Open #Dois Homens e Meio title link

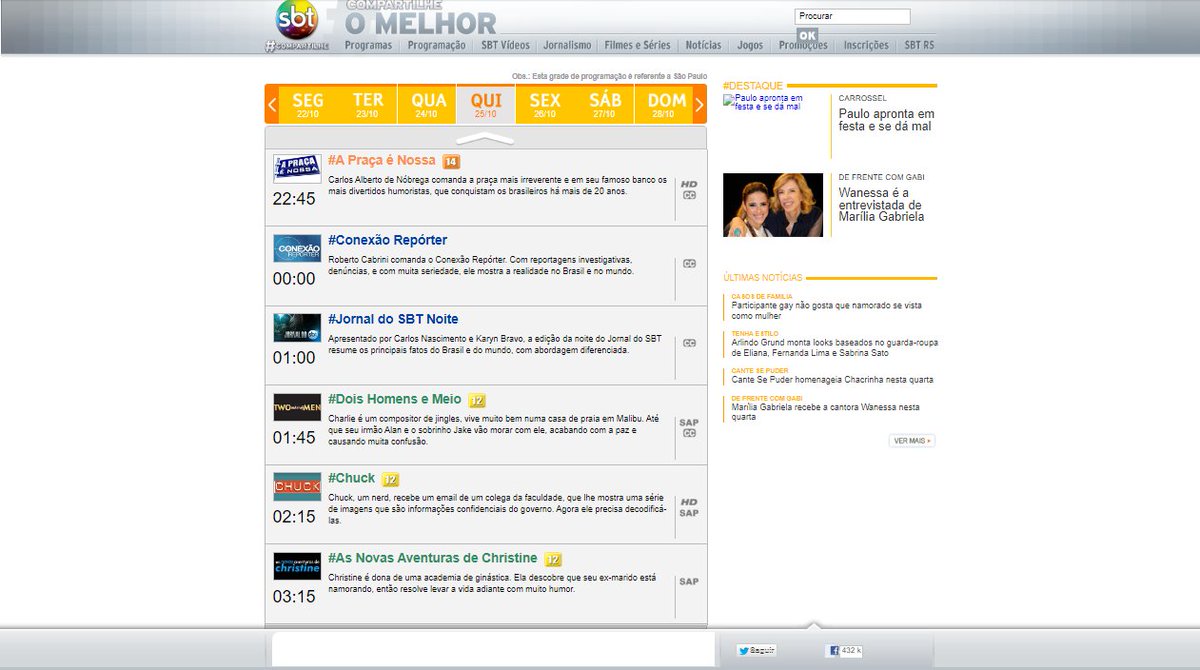tap(395, 399)
